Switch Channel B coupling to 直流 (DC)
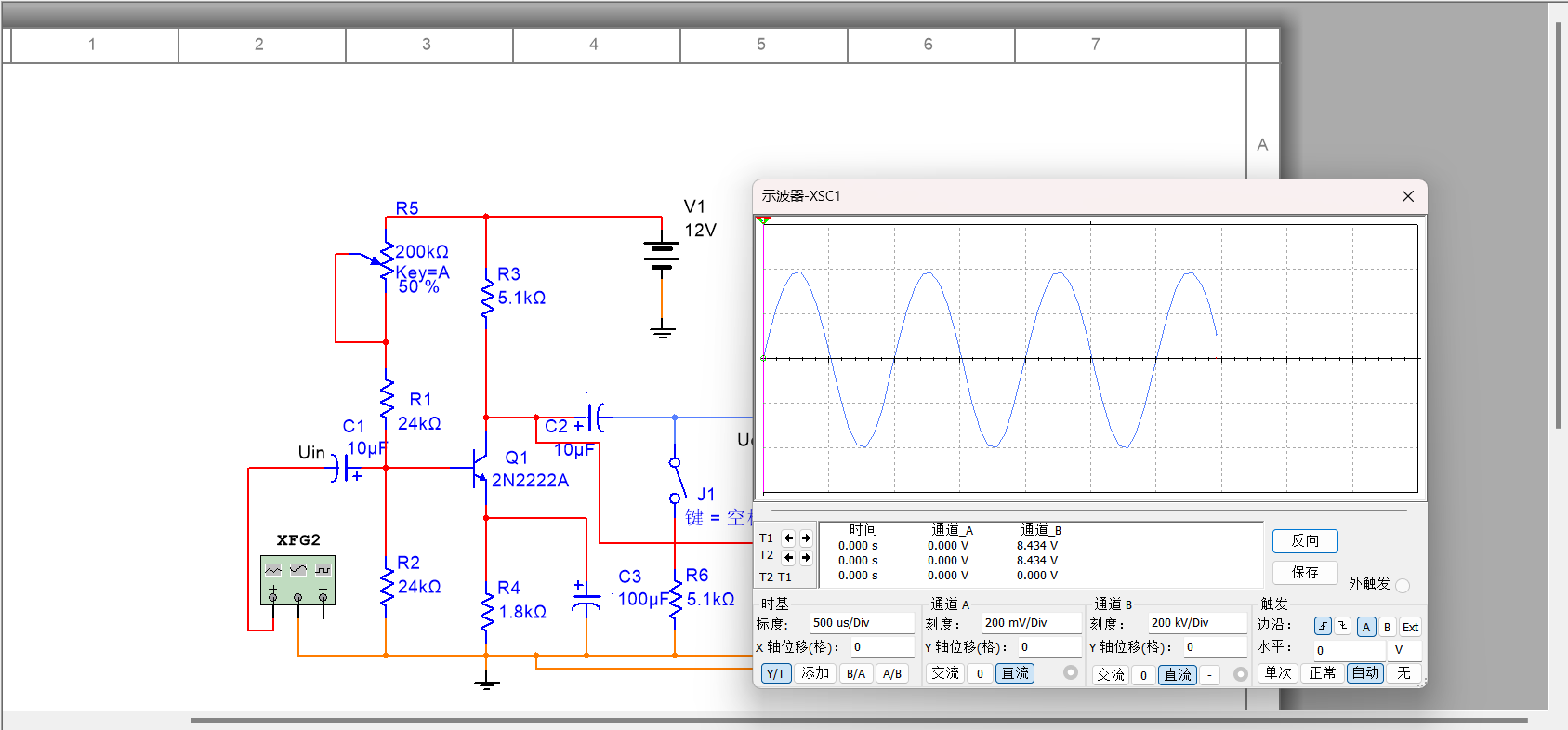The width and height of the screenshot is (1568, 730). 1178,674
